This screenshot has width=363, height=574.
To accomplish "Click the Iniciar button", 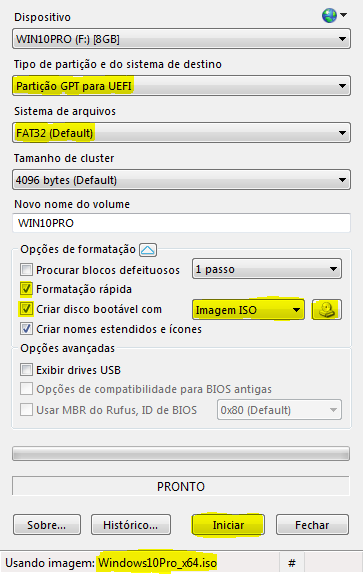I will pos(228,525).
